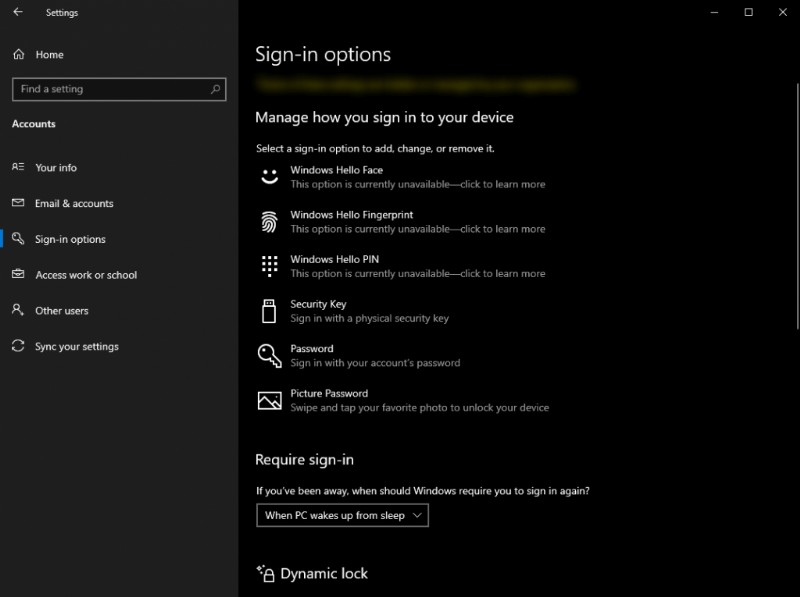Click the search magnifier in Find a setting
Screen dimensions: 800x597
click(214, 89)
